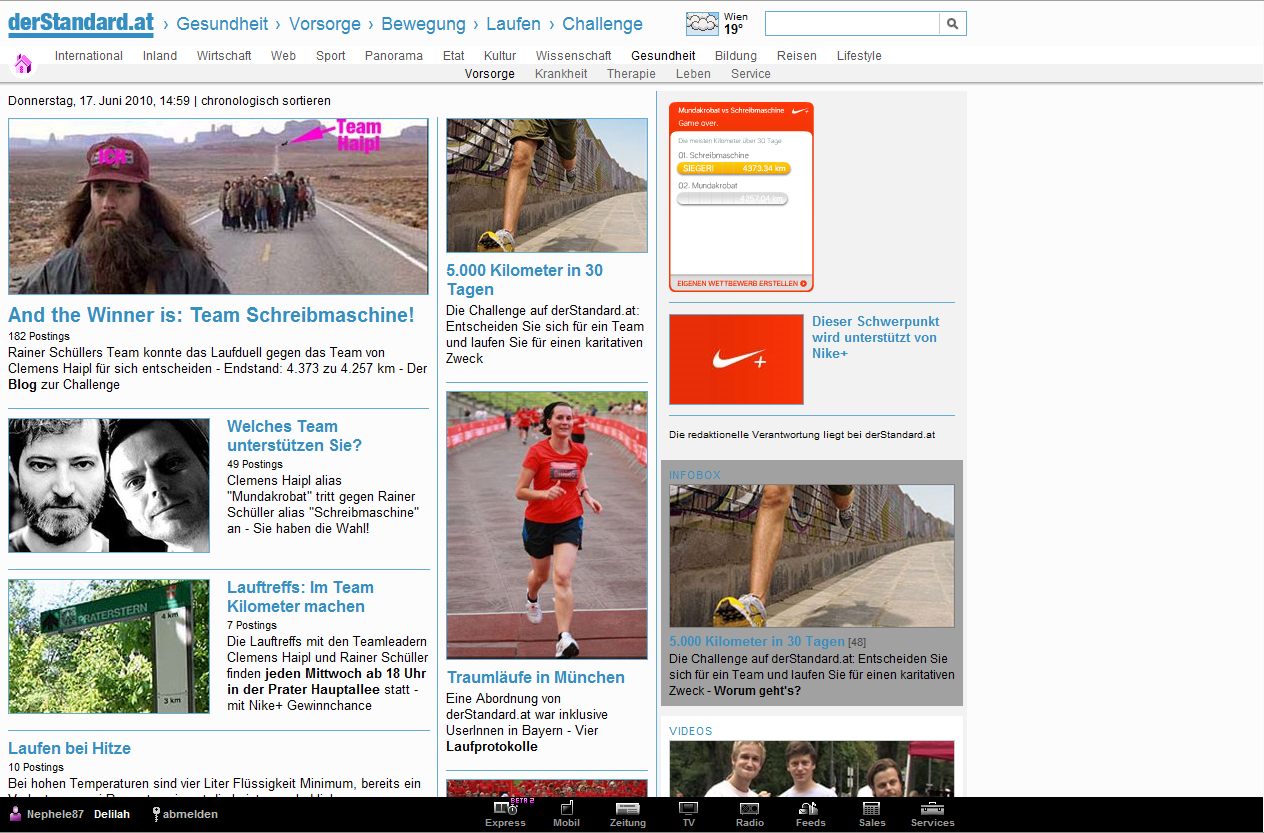The height and width of the screenshot is (833, 1264).
Task: Open TV in the bottom bar
Action: [688, 815]
